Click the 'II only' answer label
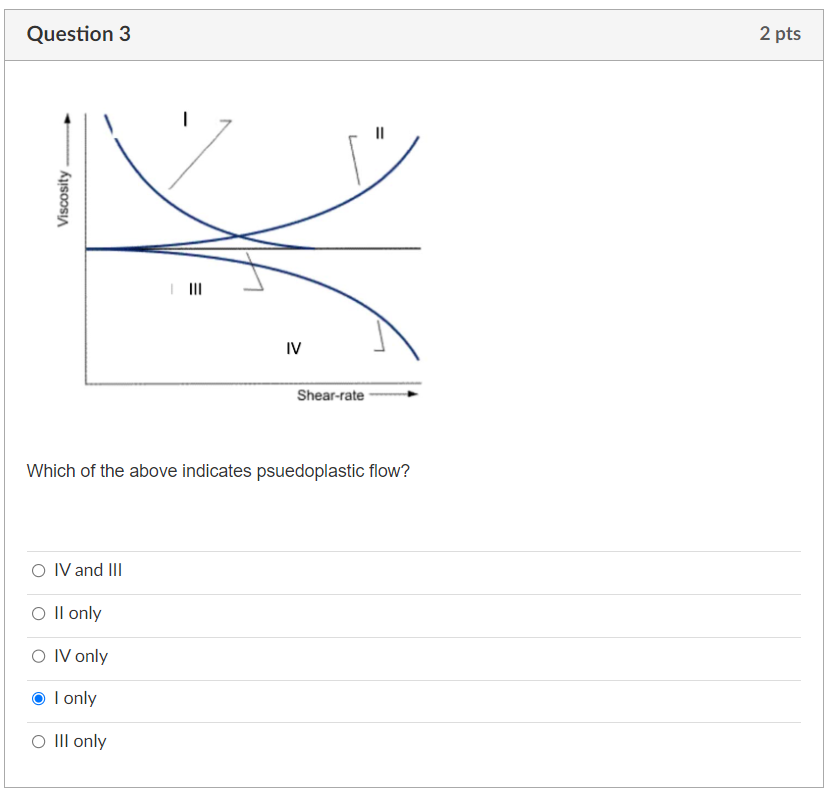 [78, 613]
